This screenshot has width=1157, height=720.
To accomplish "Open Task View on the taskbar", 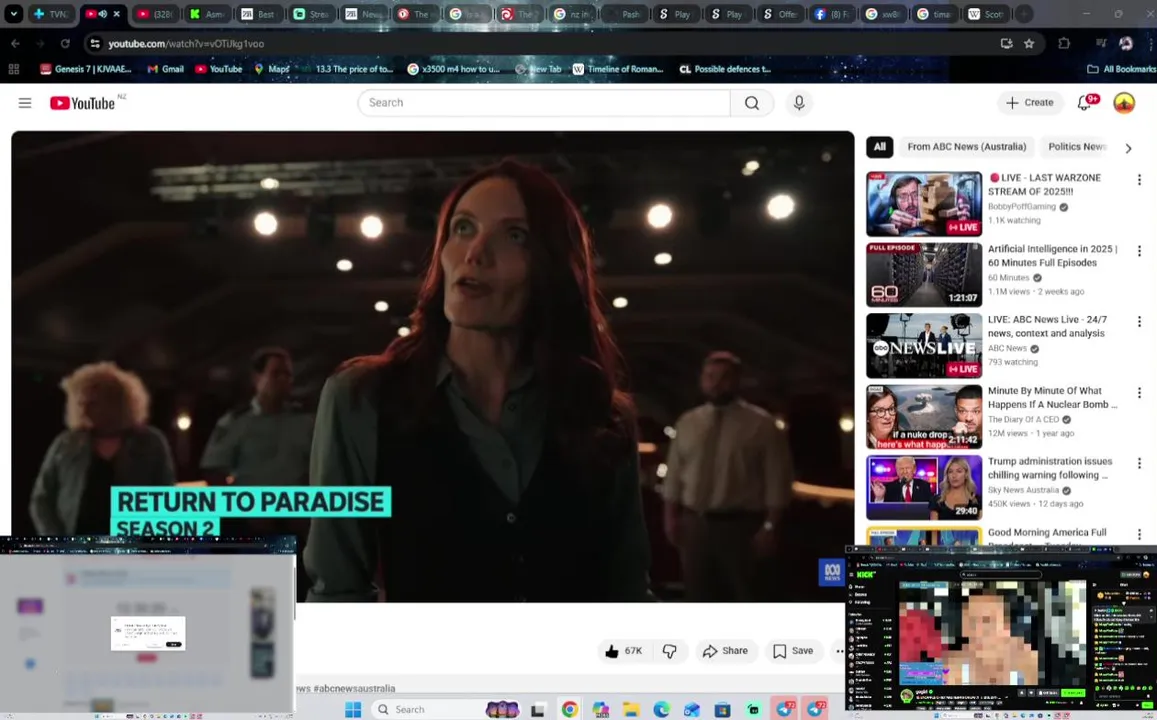I will pyautogui.click(x=538, y=710).
